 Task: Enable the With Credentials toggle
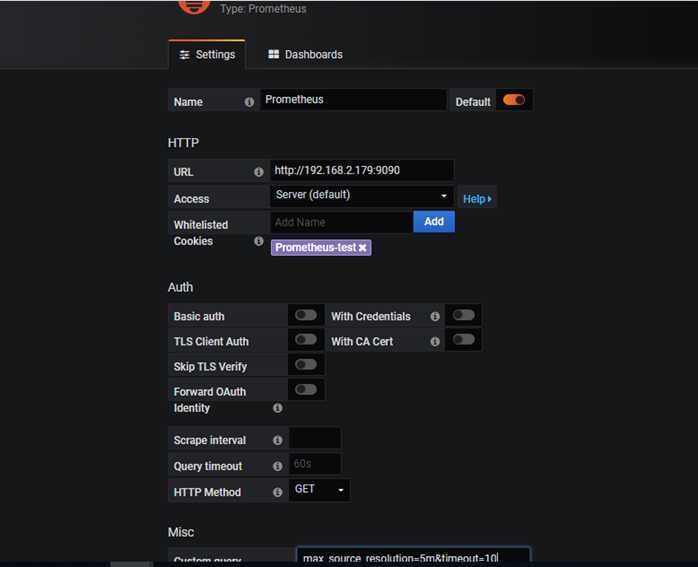click(463, 315)
